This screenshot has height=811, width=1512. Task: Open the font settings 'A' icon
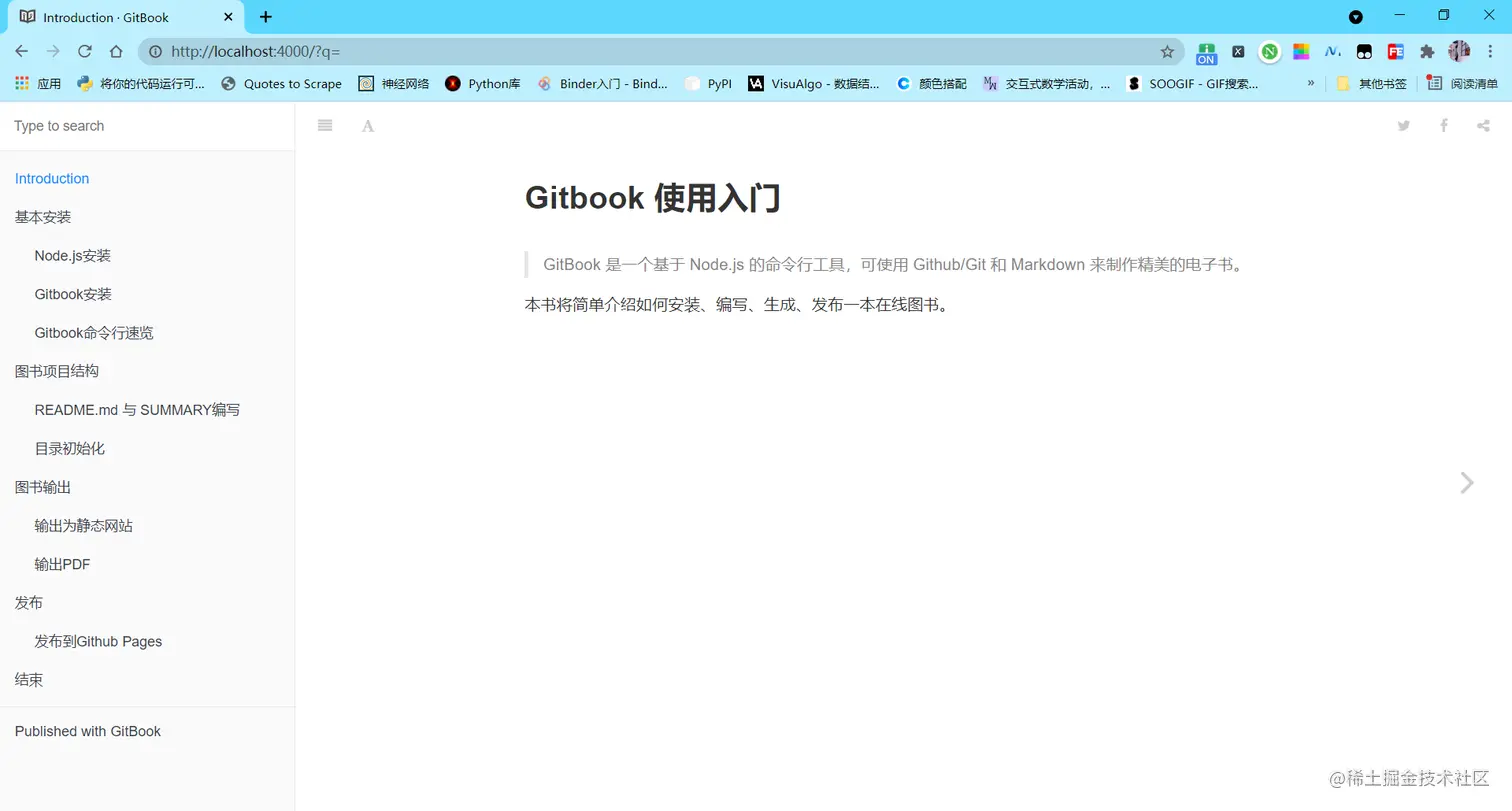[x=368, y=126]
